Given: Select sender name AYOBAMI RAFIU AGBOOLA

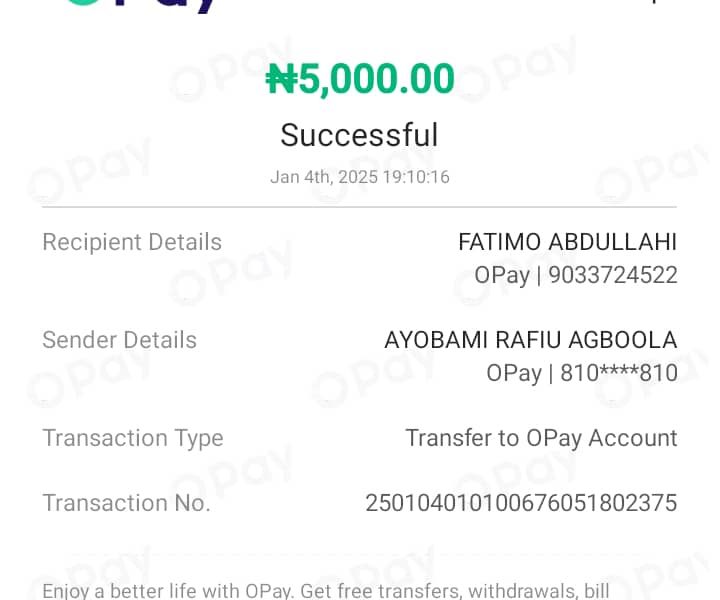Looking at the screenshot, I should 530,340.
